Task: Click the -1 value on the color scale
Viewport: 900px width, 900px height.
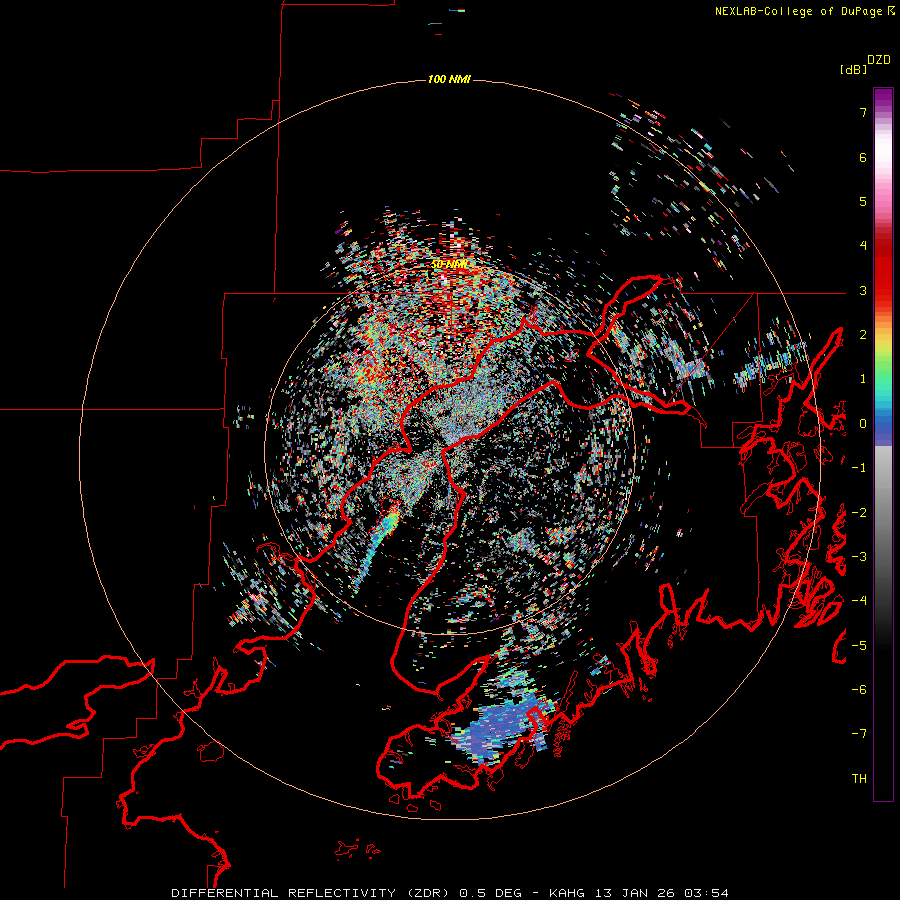Action: click(x=859, y=468)
